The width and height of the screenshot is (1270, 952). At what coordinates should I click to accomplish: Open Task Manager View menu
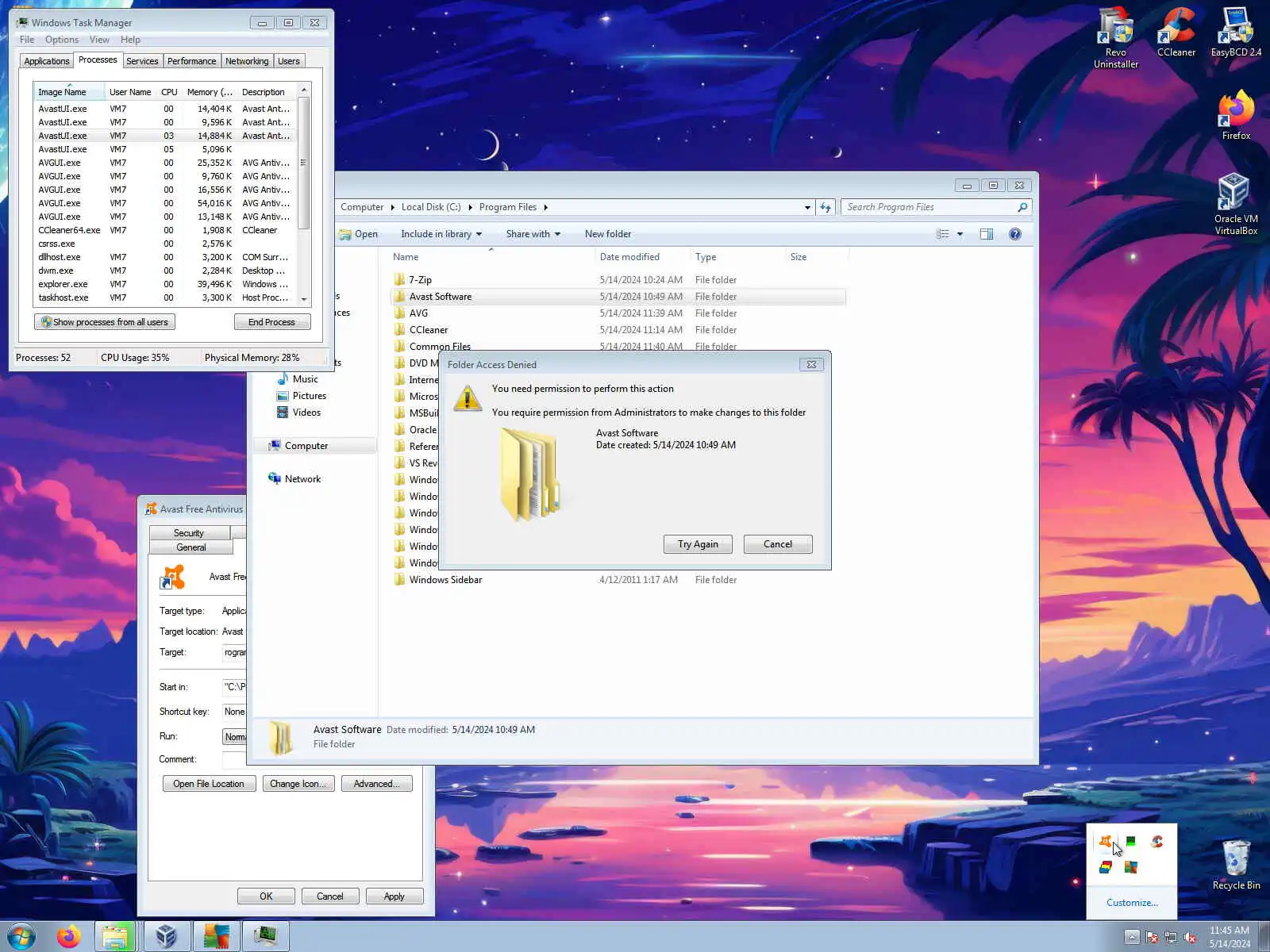tap(99, 40)
